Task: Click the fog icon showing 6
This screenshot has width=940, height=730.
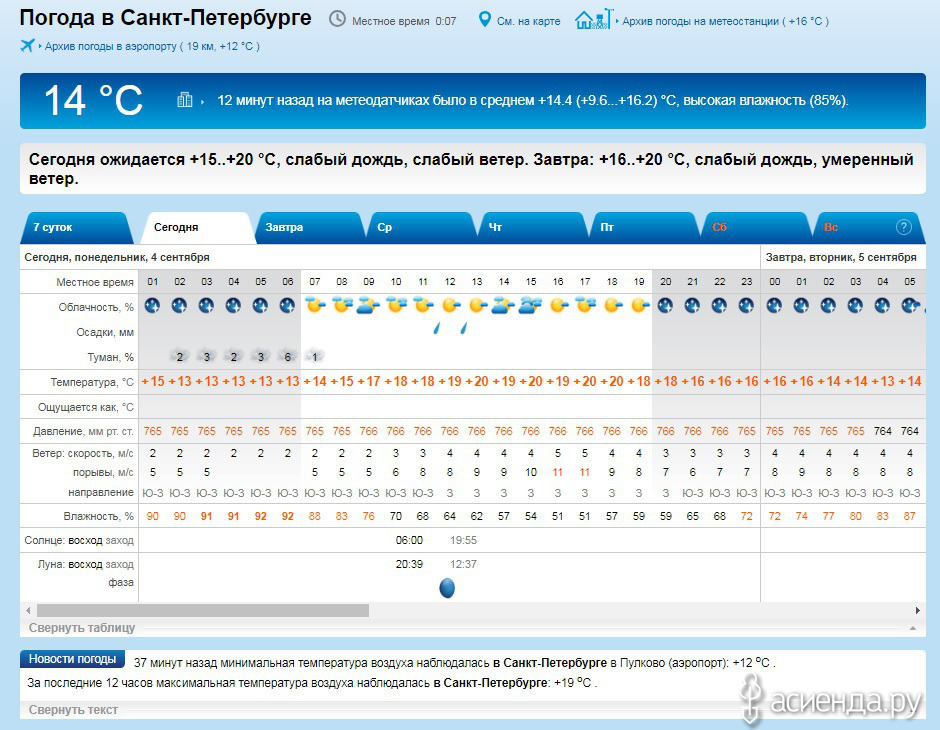Action: click(x=288, y=356)
